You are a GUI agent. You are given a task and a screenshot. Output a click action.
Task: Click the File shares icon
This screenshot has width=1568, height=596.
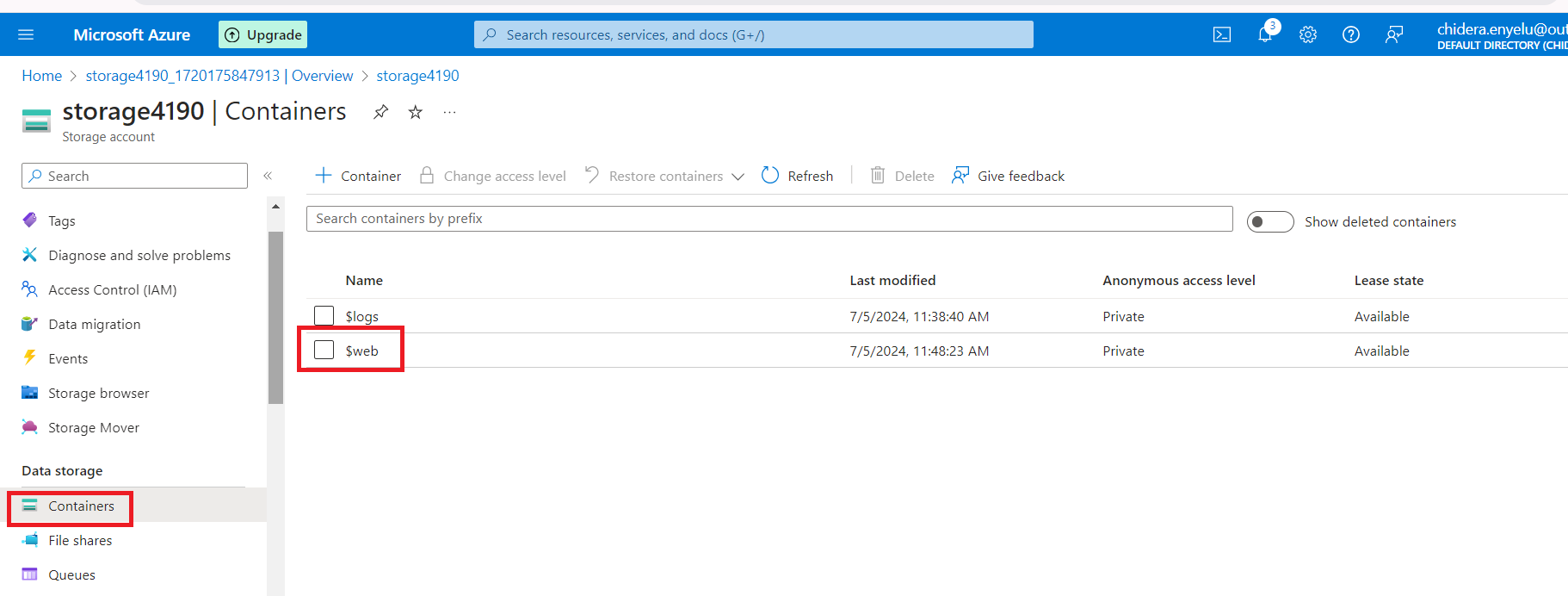click(29, 540)
